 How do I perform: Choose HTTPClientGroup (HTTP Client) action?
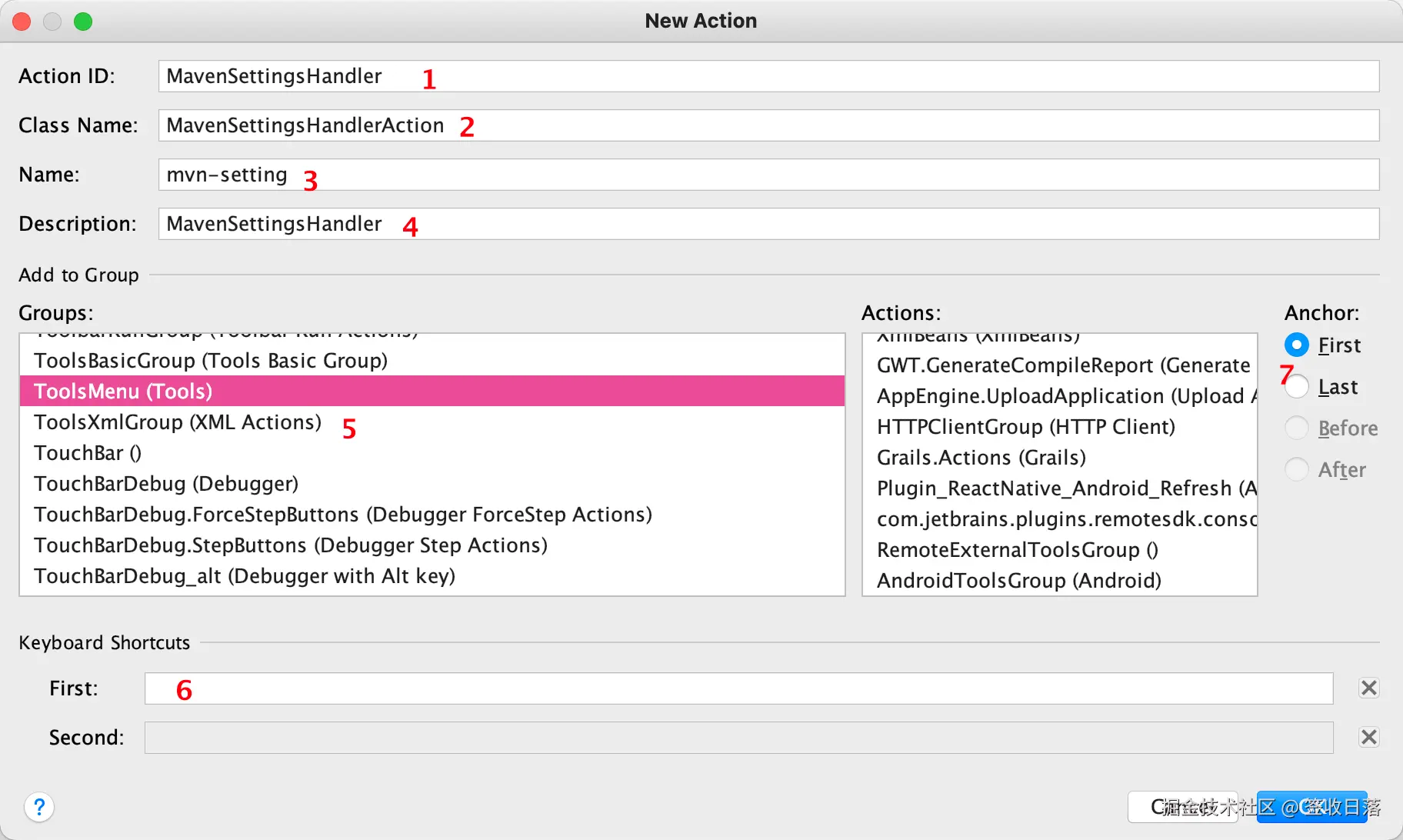[1026, 427]
